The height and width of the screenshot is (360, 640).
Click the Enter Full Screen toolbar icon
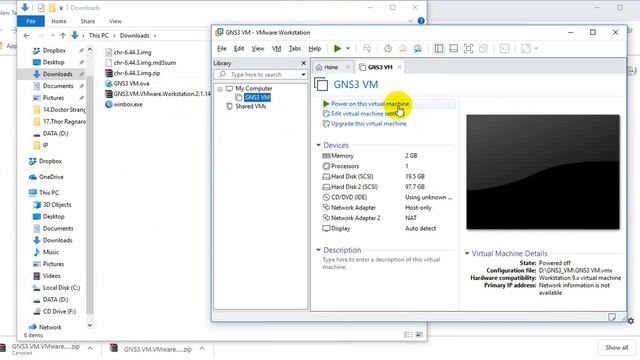469,49
